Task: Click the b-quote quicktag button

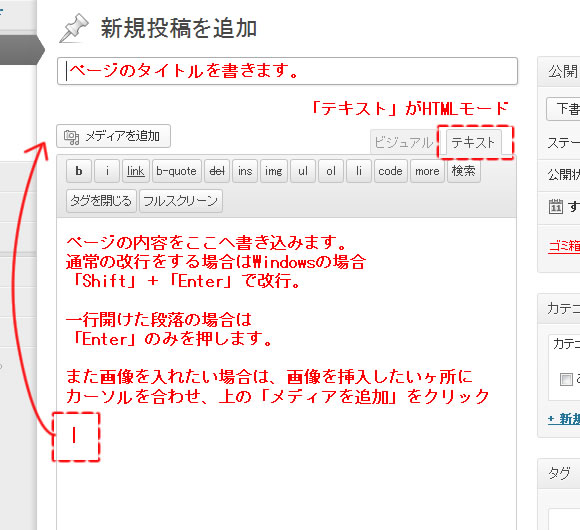Action: 176,171
